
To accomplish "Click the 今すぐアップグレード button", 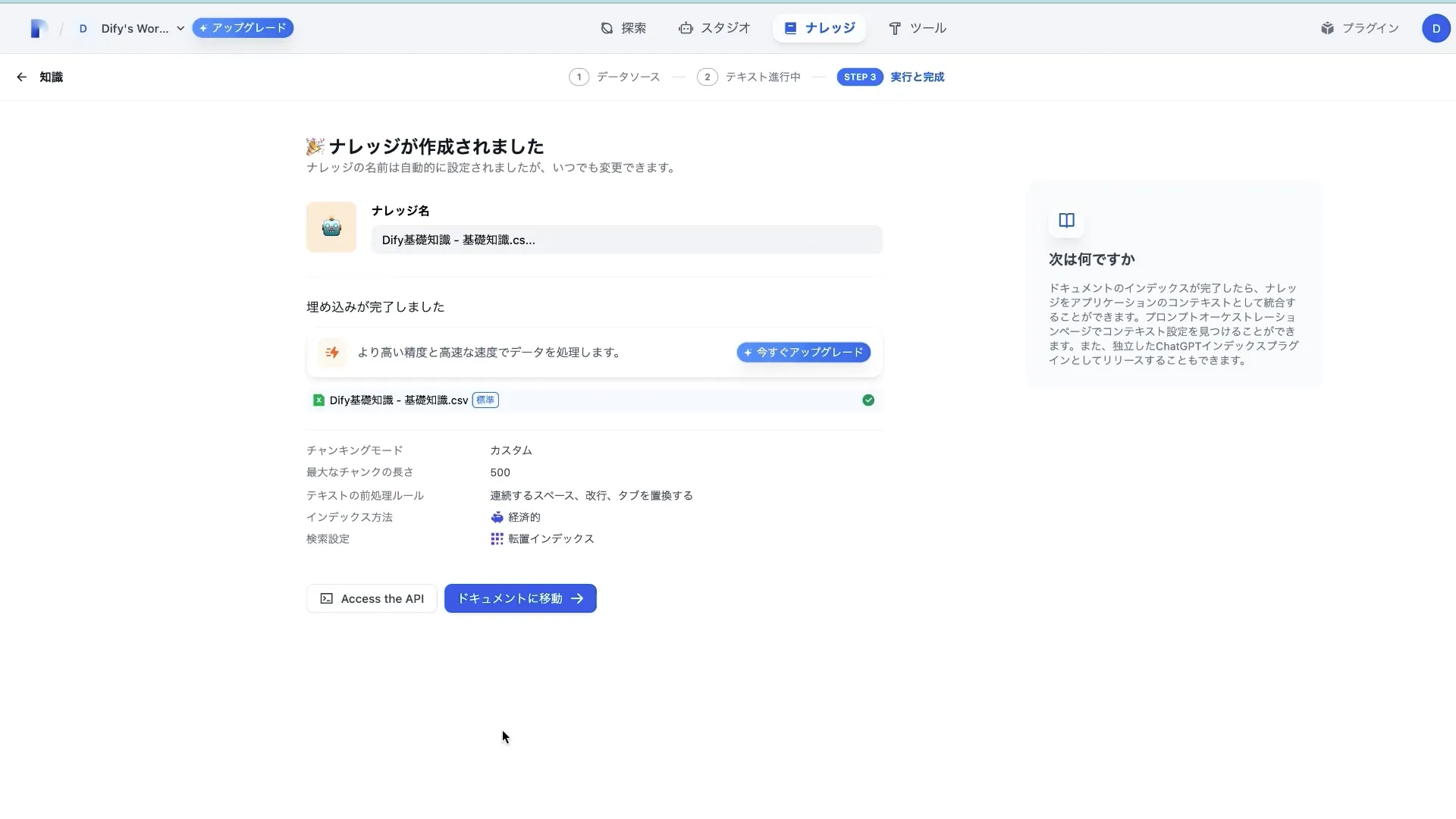I will coord(803,352).
